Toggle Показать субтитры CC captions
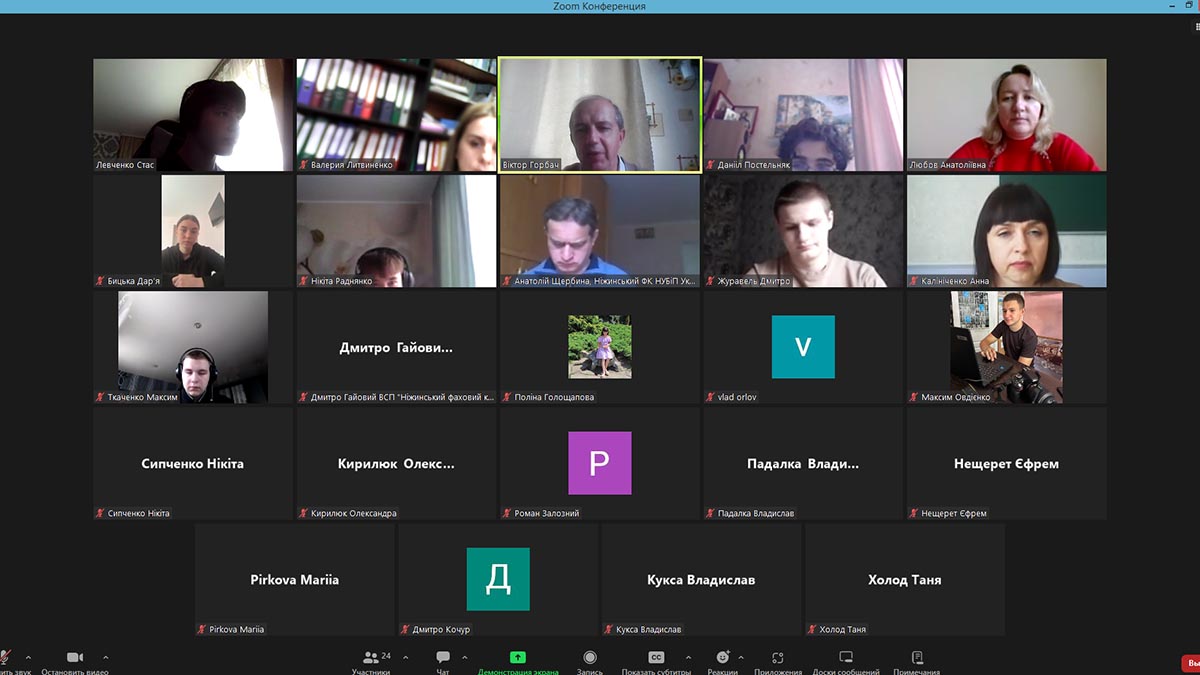Image resolution: width=1200 pixels, height=675 pixels. point(656,657)
